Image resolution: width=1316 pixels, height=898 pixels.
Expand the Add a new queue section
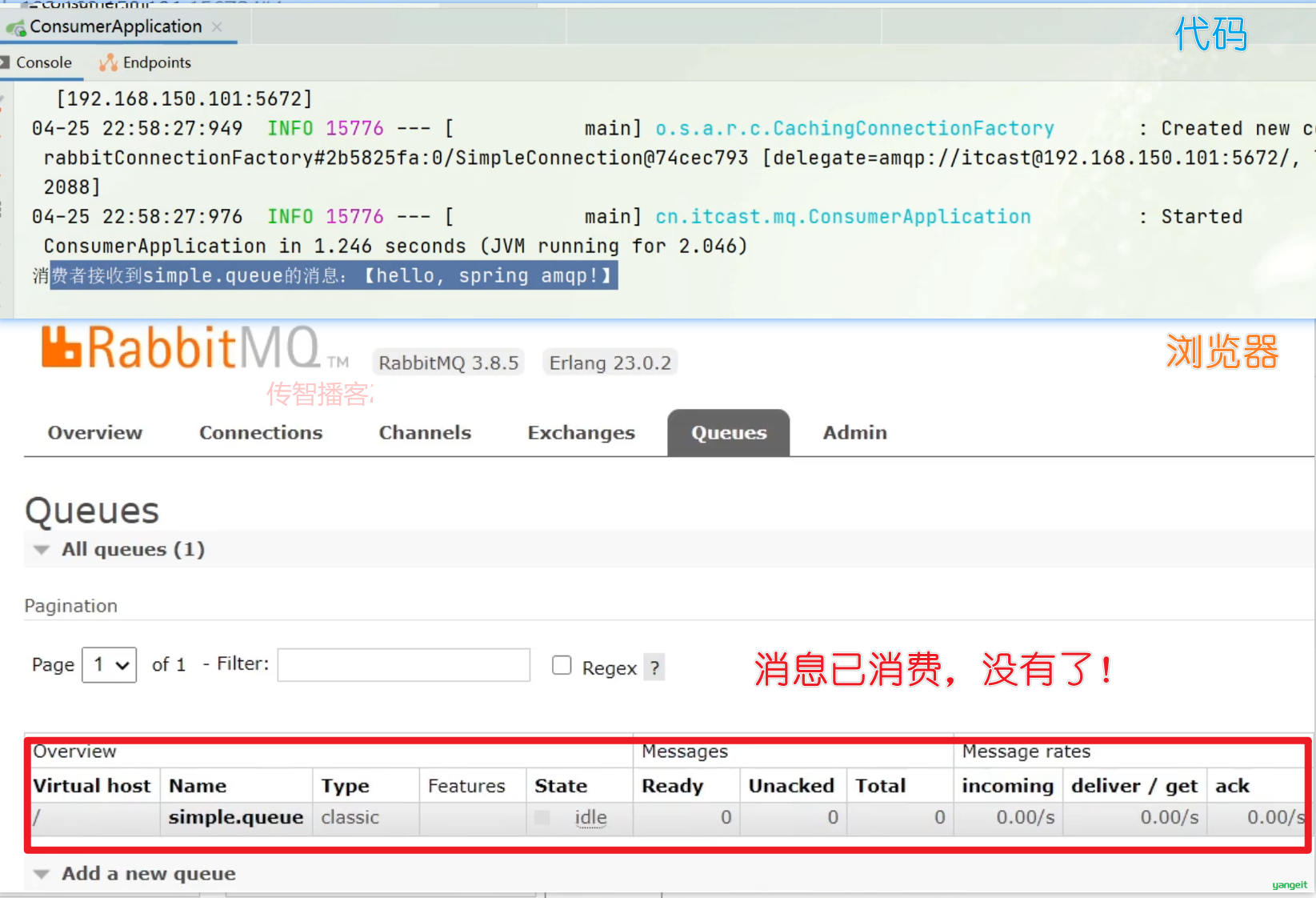pos(149,873)
